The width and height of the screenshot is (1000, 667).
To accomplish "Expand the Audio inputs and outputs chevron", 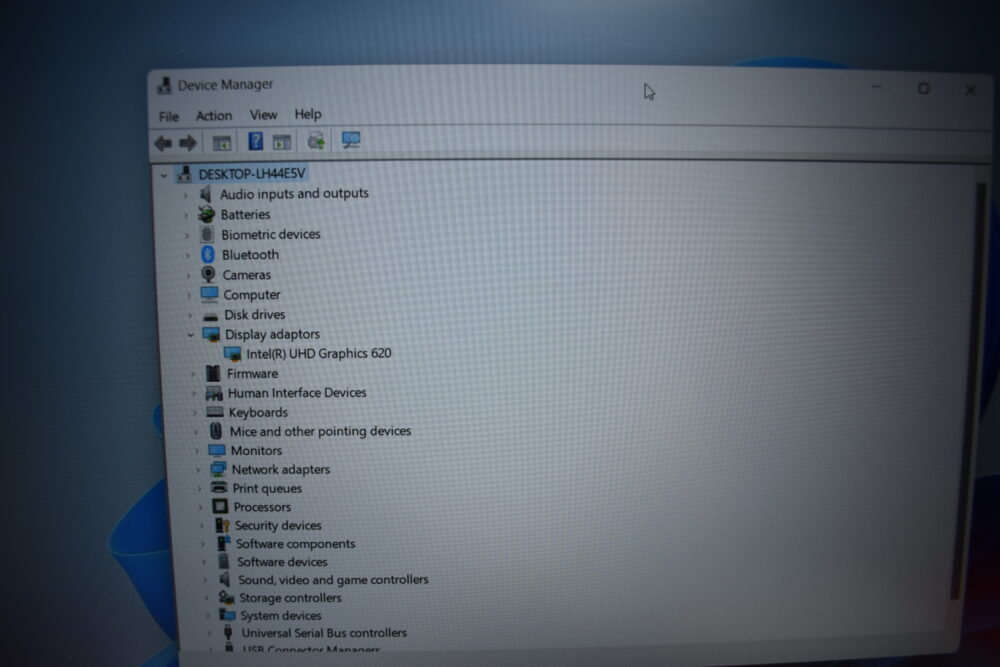I will coord(186,195).
